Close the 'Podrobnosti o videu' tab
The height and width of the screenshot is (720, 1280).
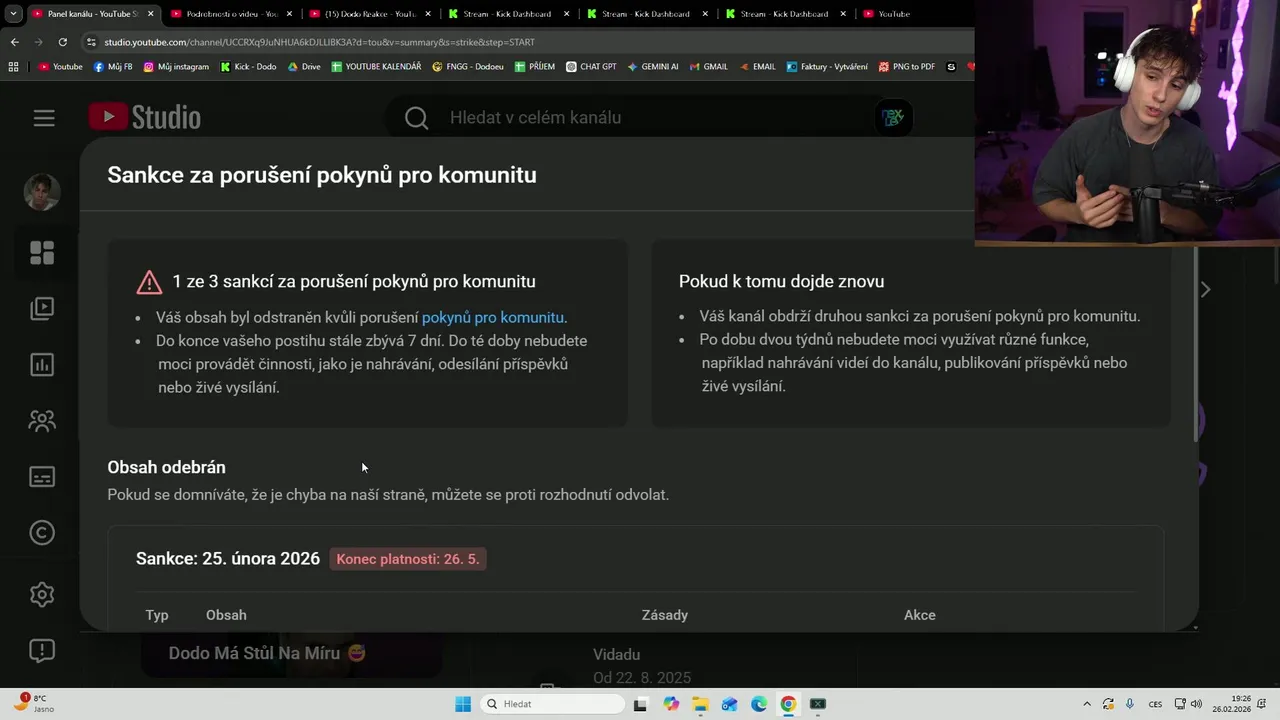(x=289, y=14)
